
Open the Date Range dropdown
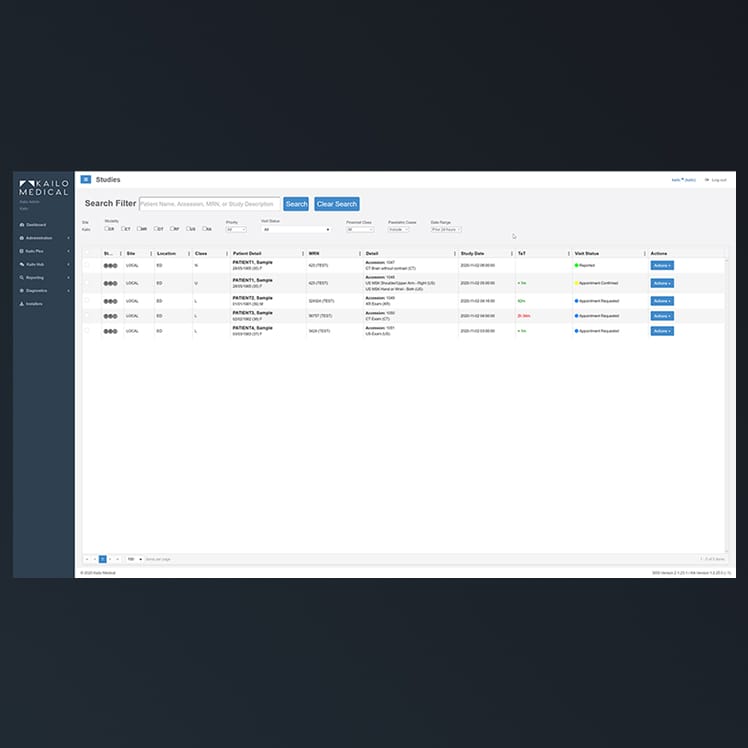click(x=446, y=229)
